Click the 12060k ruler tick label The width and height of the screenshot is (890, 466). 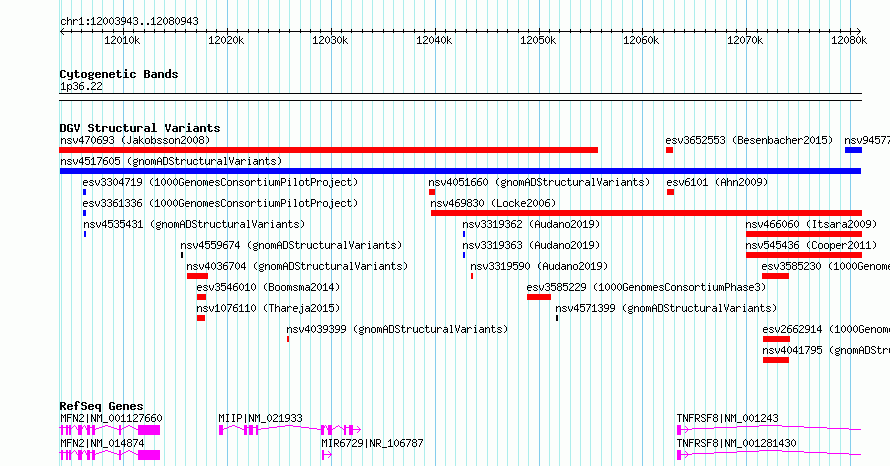(641, 40)
